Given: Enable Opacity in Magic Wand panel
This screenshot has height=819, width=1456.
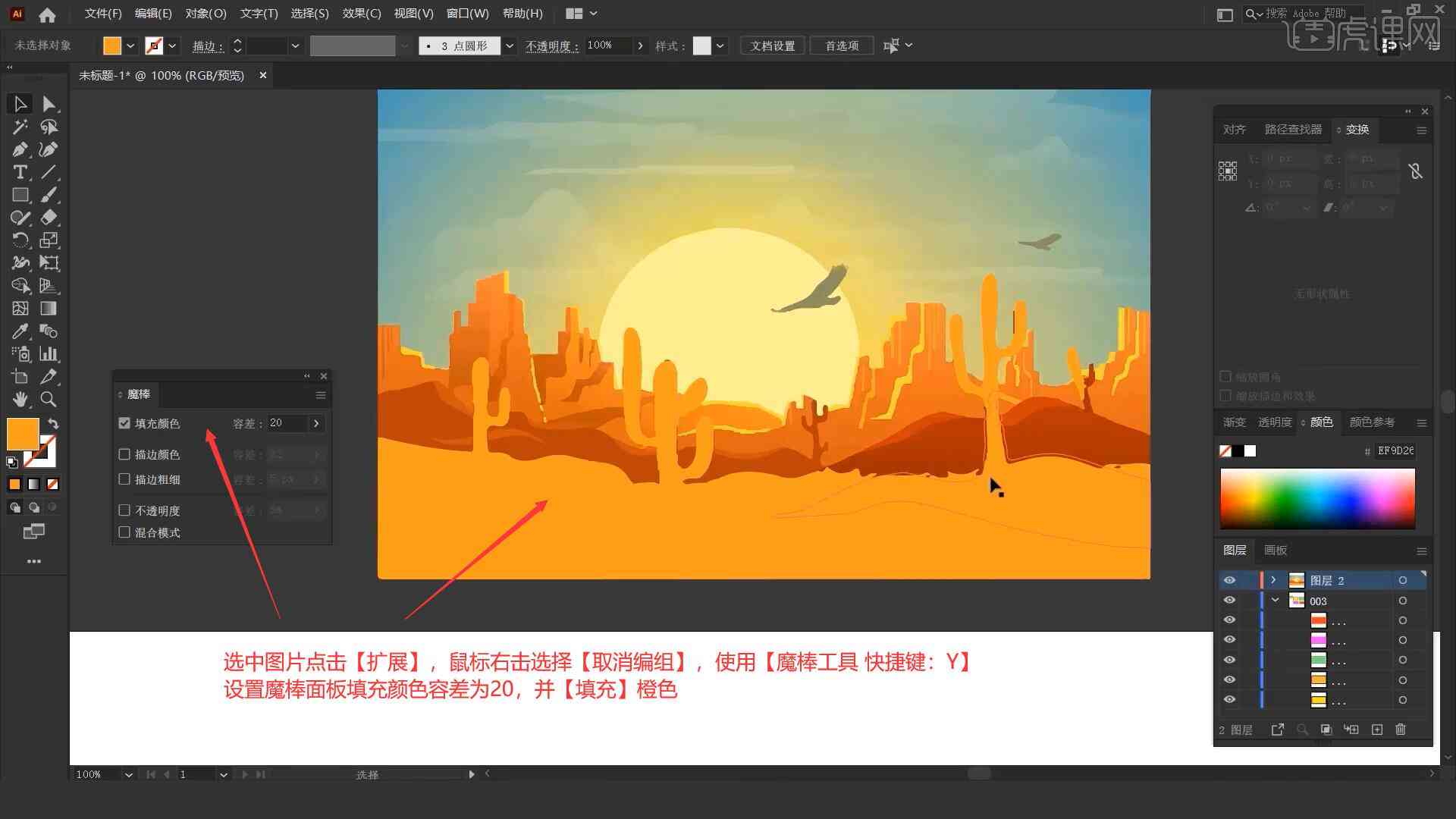Looking at the screenshot, I should (x=124, y=510).
